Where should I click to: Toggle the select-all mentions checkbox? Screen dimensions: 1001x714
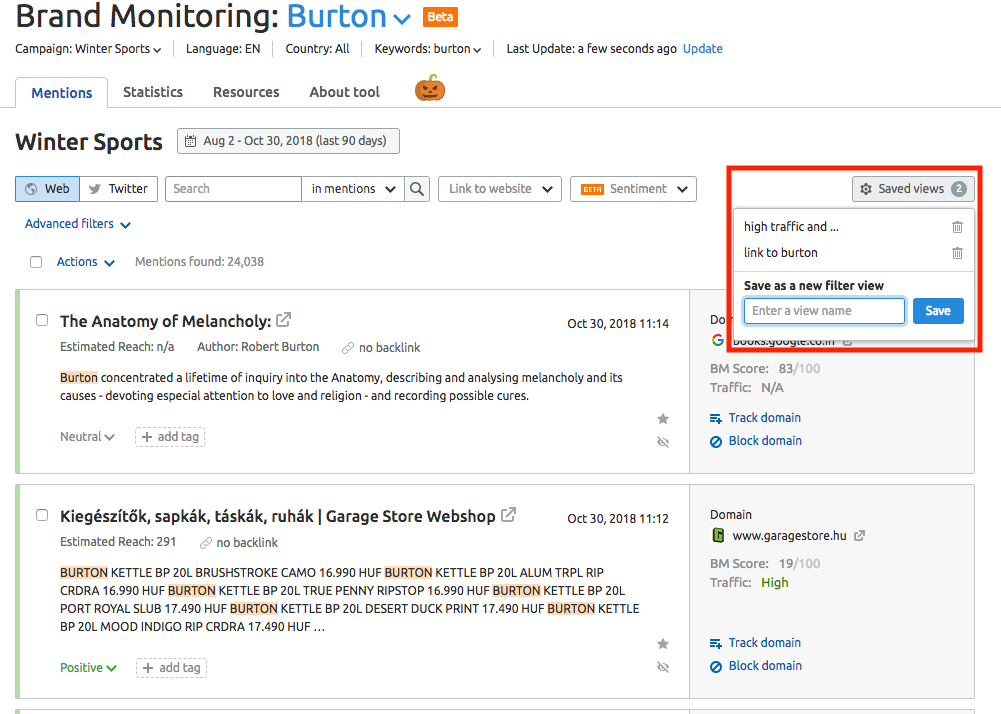coord(36,262)
